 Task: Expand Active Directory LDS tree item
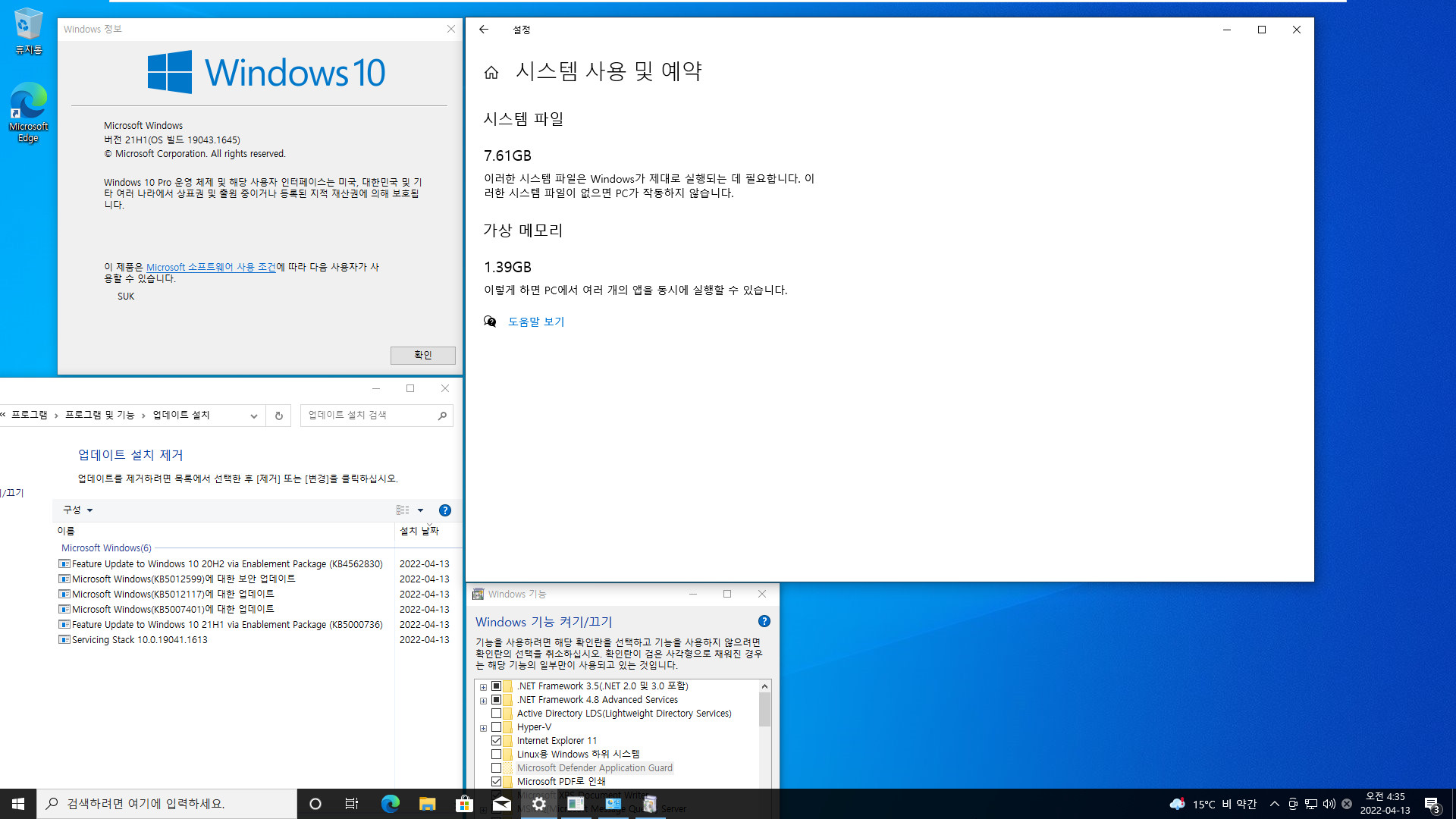click(x=483, y=713)
